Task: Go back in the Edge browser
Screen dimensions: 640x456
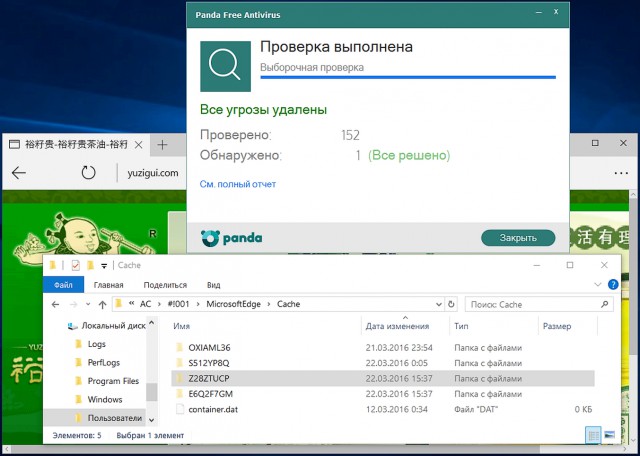Action: [x=19, y=173]
